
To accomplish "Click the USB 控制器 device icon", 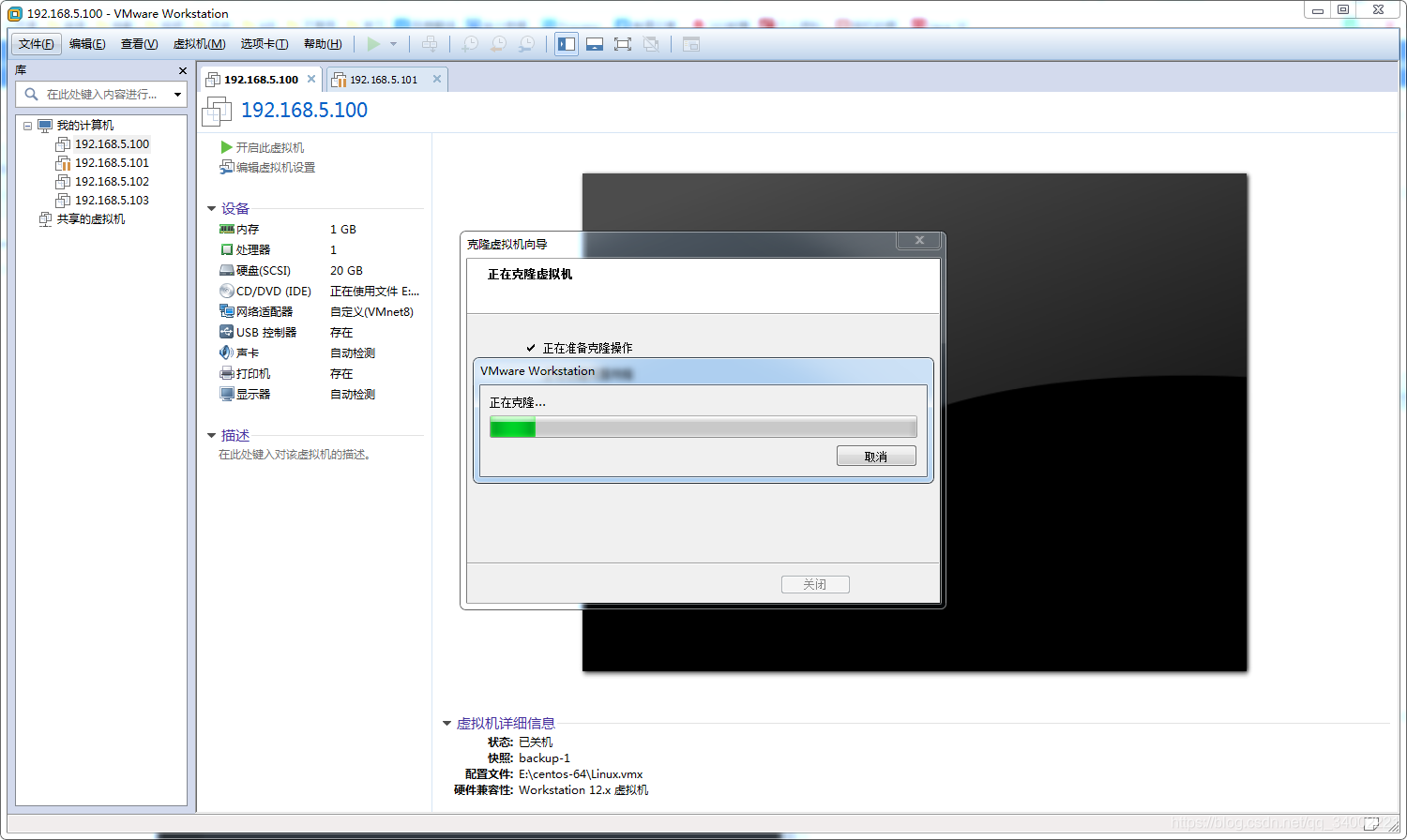I will click(x=226, y=332).
